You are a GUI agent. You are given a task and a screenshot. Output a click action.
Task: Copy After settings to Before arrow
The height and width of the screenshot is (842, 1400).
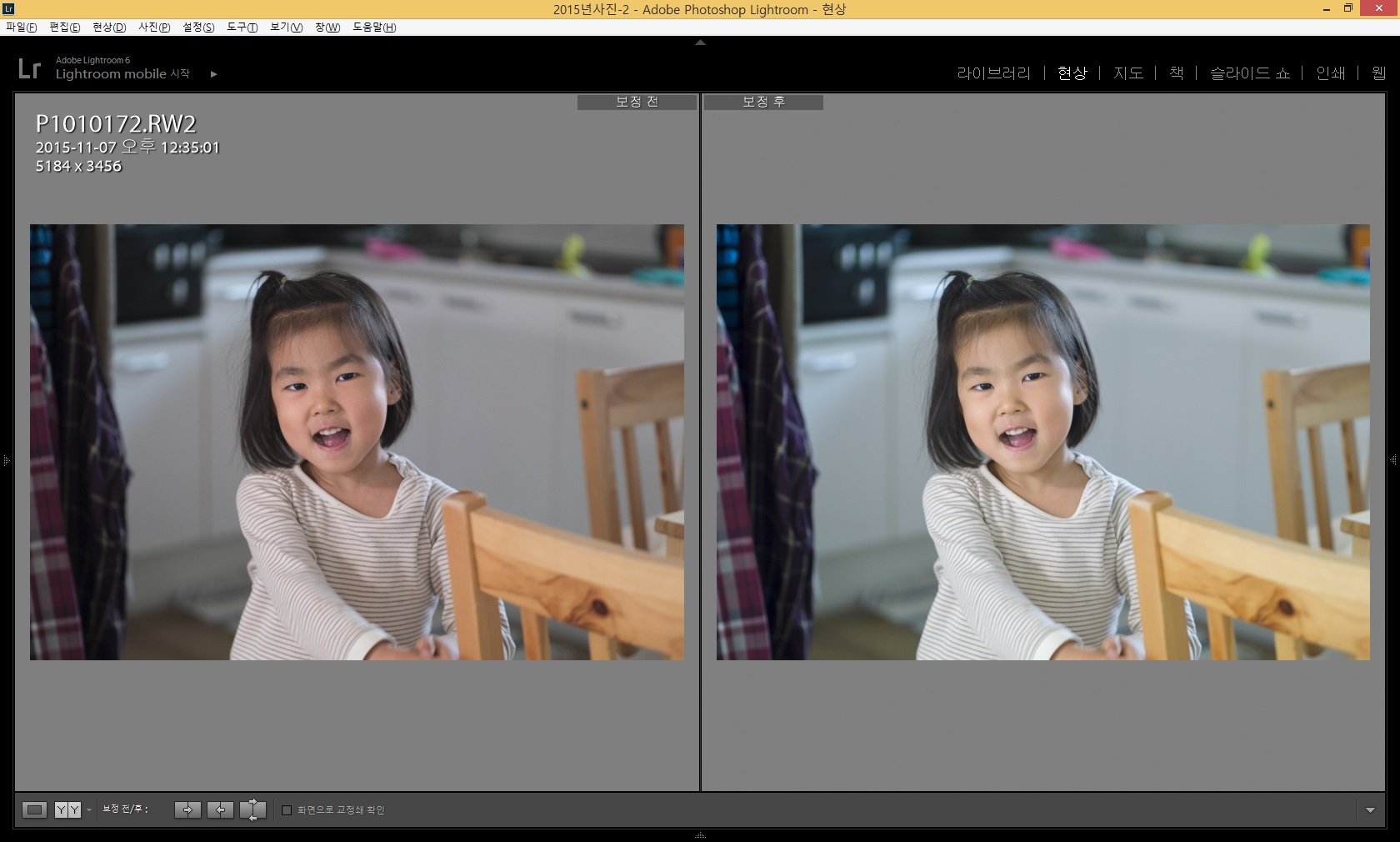click(x=220, y=809)
